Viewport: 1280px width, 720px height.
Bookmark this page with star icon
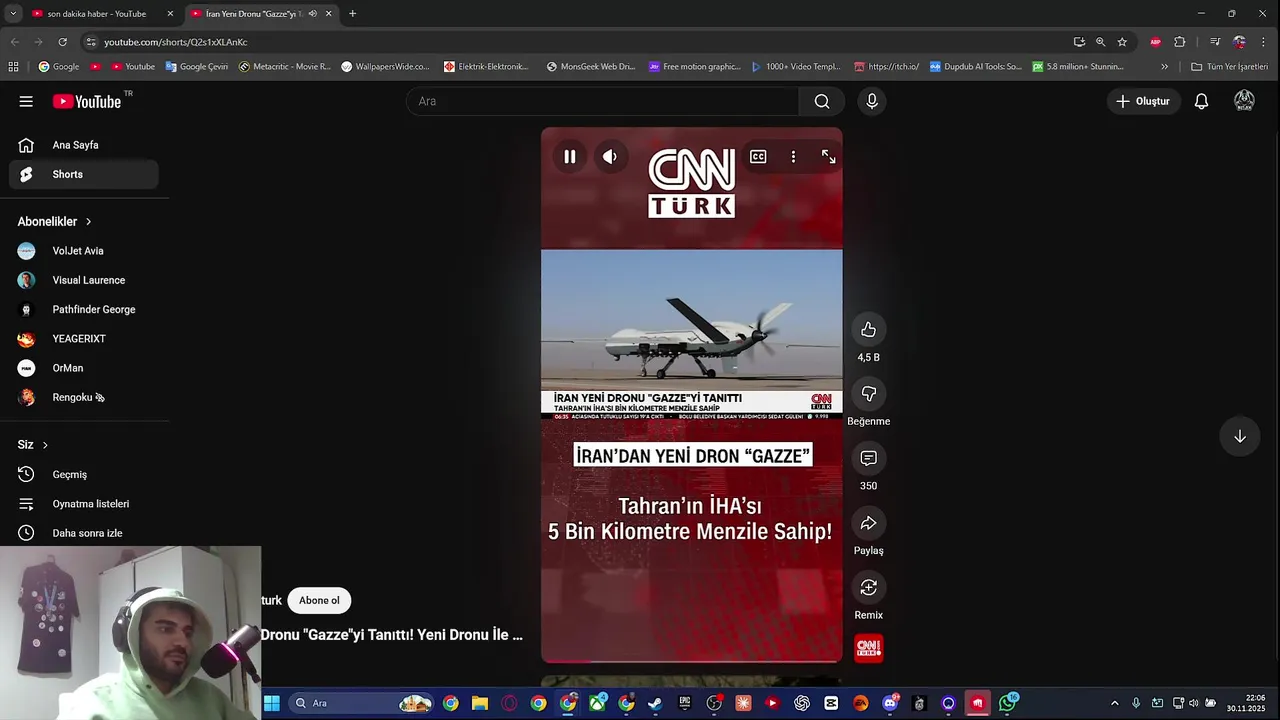click(1122, 42)
